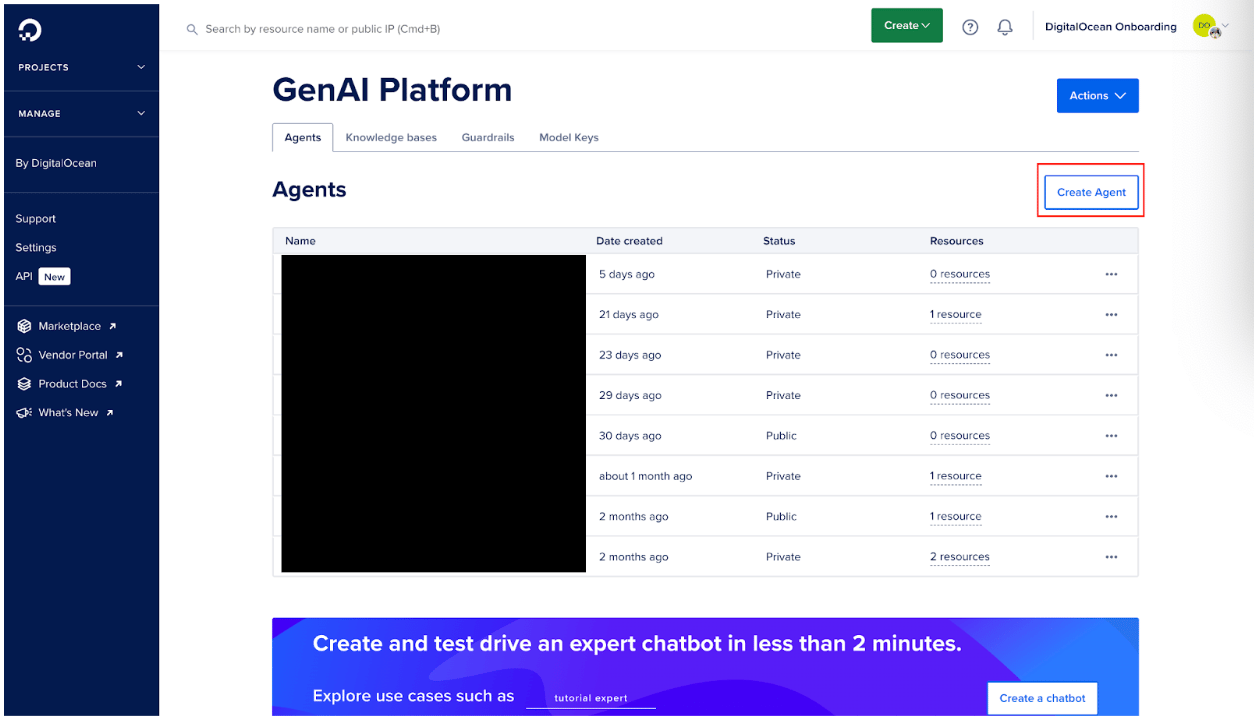
Task: Click the search magnifier icon
Action: coord(192,29)
